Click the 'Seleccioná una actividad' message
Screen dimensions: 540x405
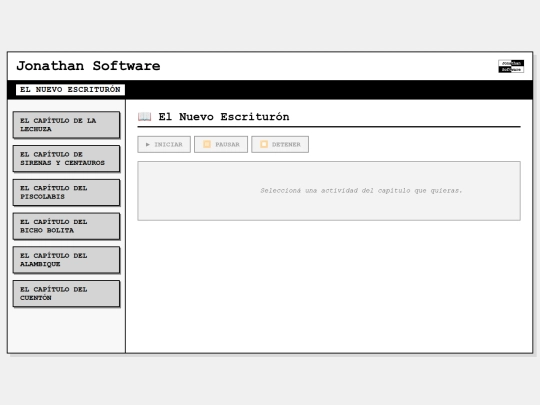361,190
